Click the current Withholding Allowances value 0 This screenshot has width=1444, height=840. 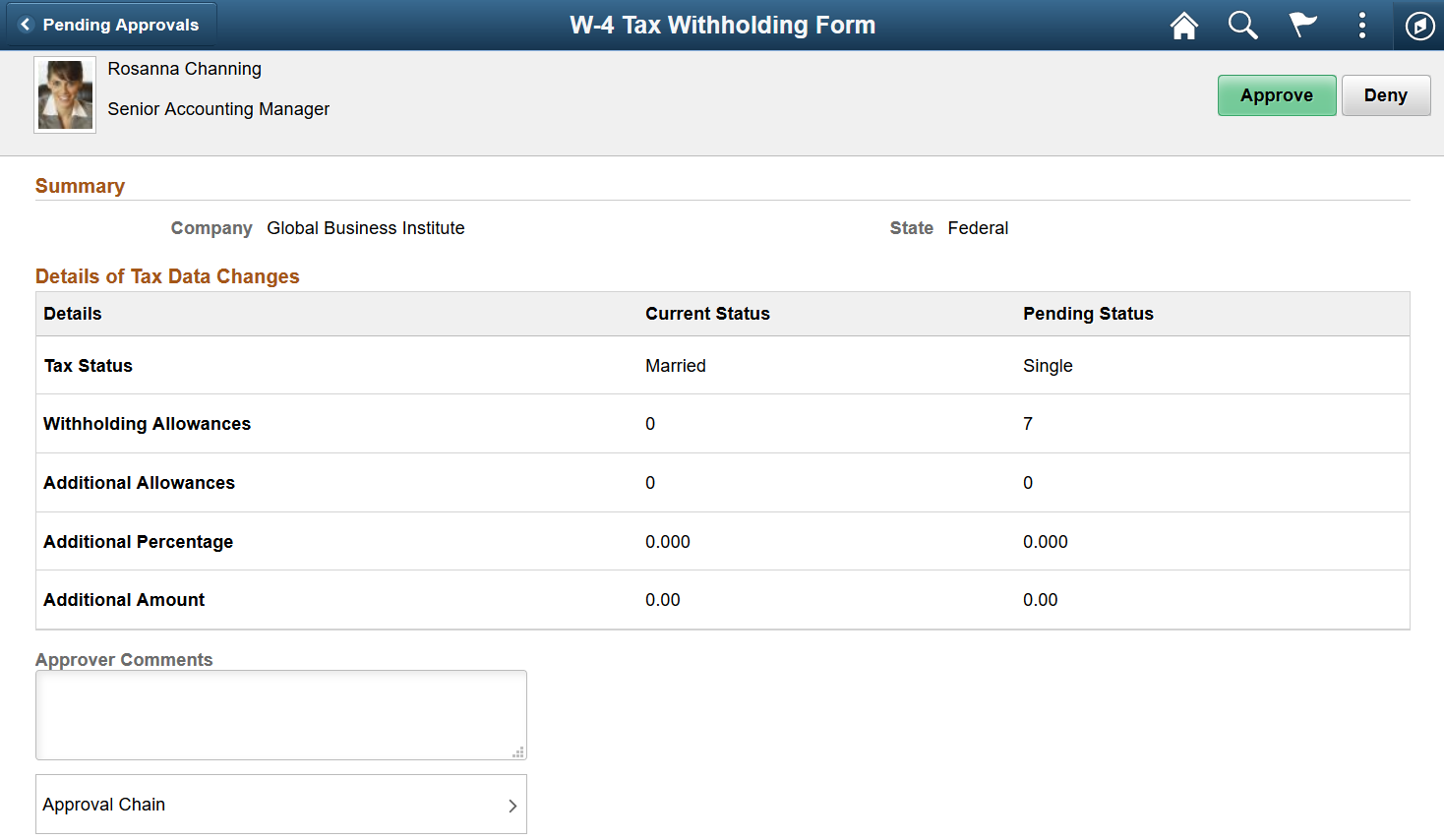[650, 424]
